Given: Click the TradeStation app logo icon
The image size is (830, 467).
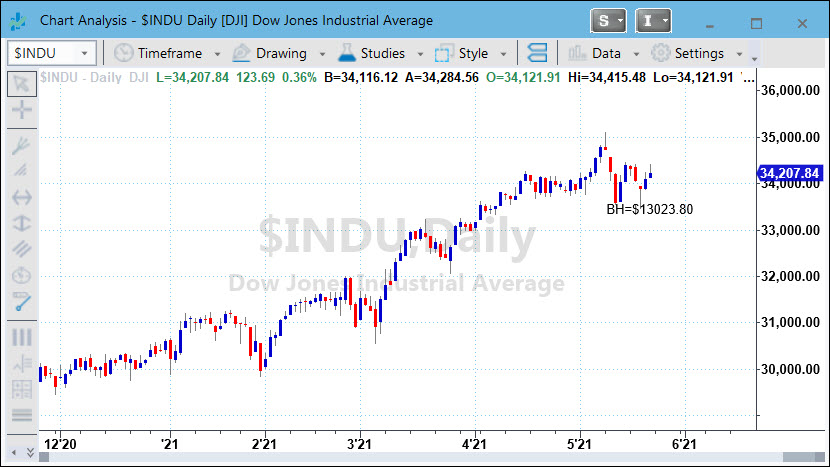Looking at the screenshot, I should click(x=19, y=21).
